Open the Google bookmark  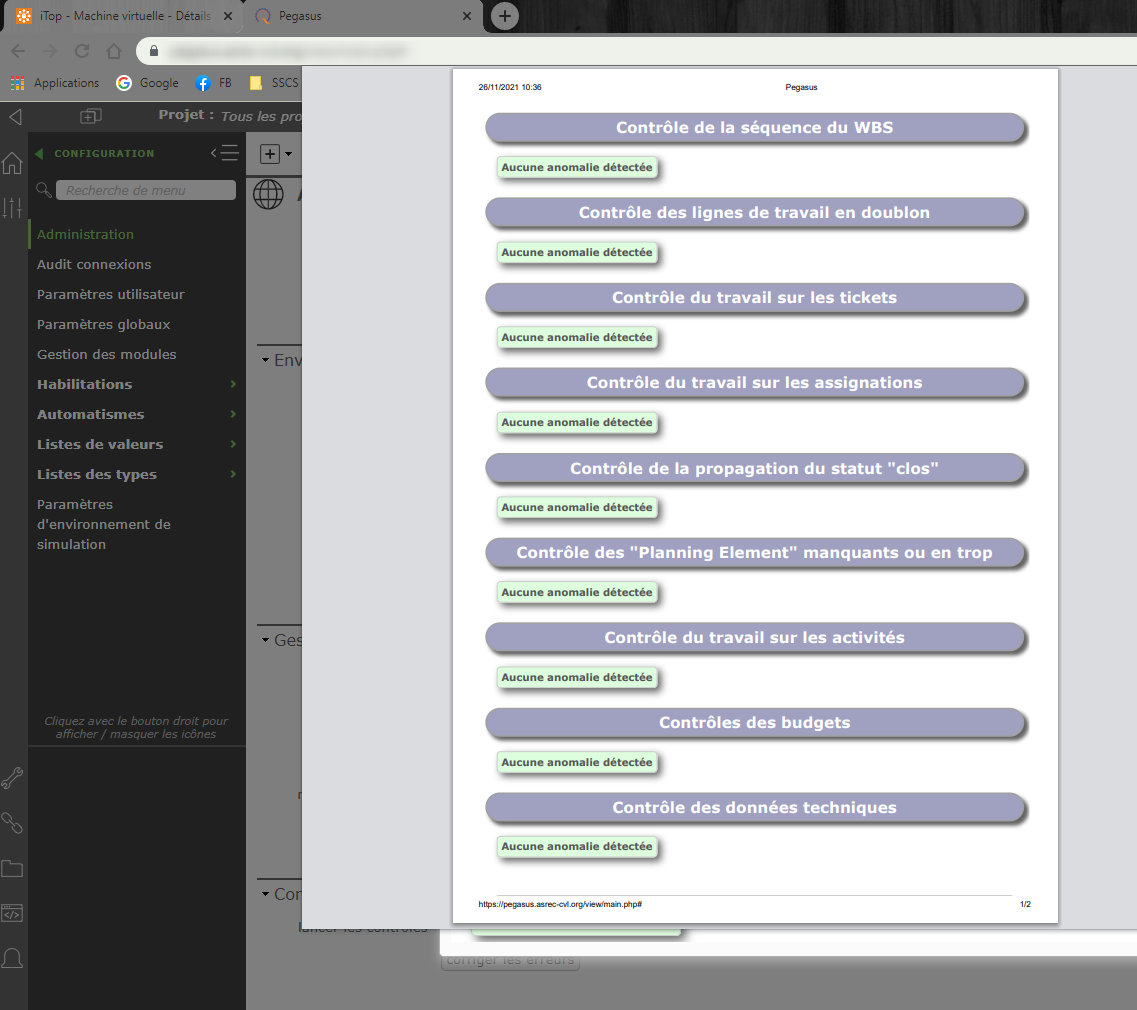147,83
